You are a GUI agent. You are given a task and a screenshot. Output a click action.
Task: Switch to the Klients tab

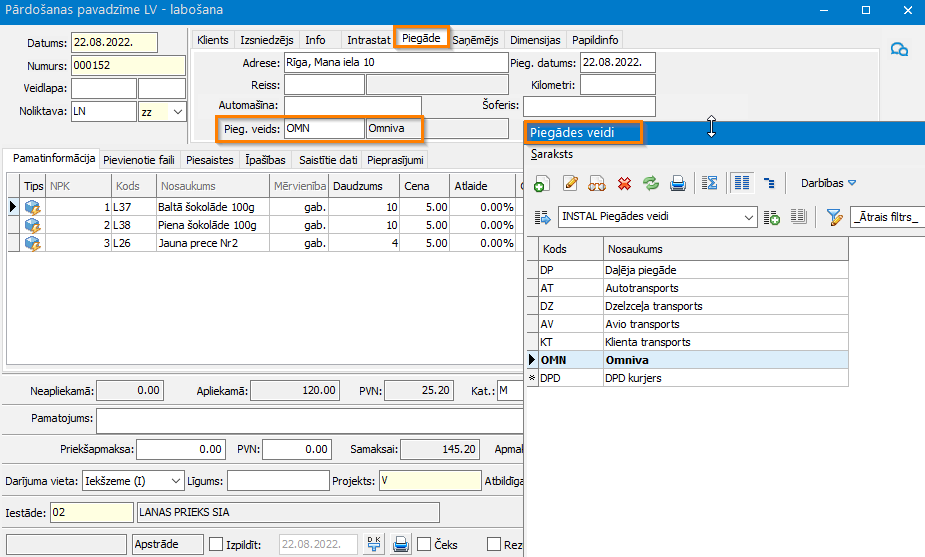pos(213,40)
